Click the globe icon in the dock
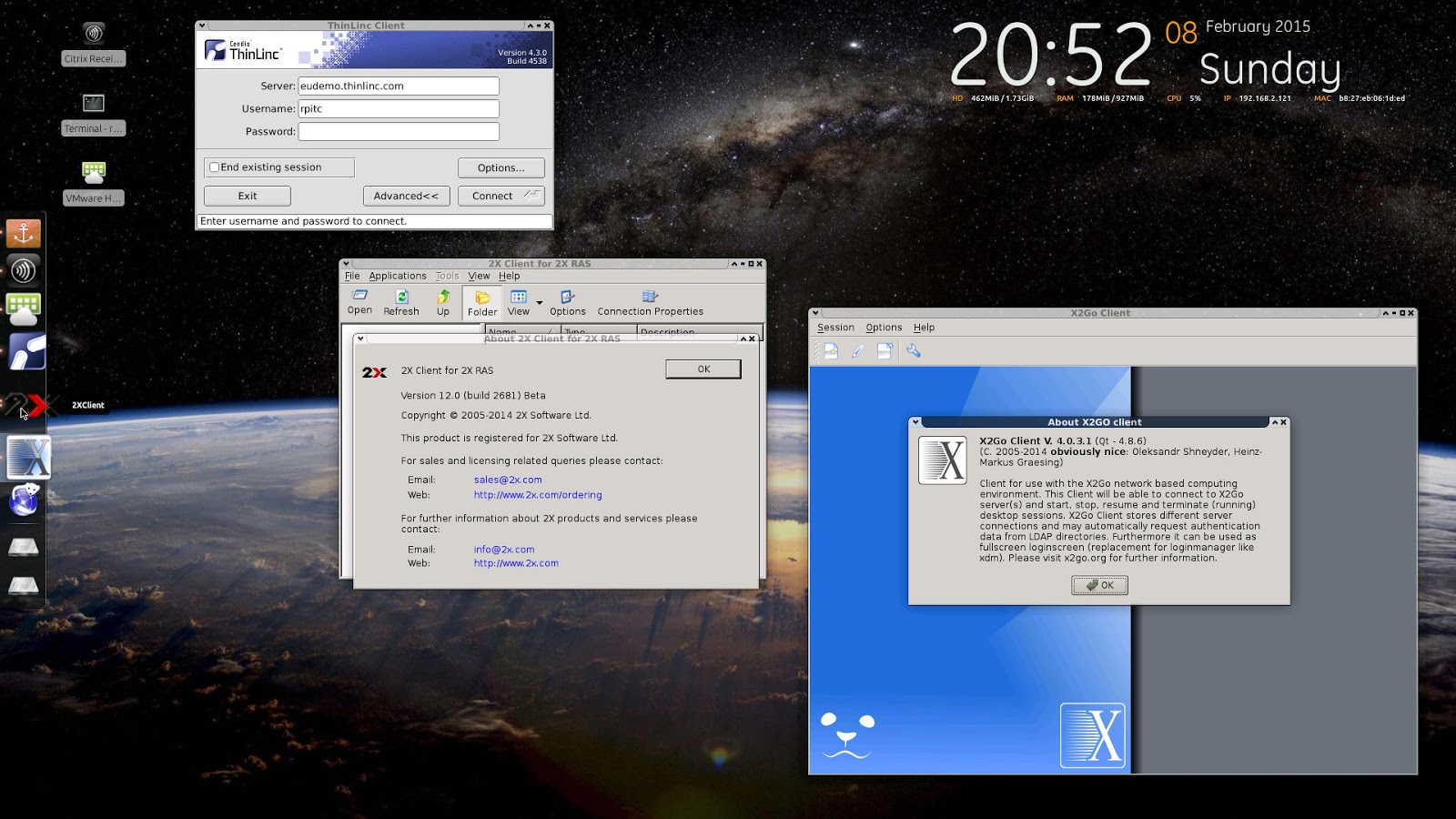 [24, 500]
